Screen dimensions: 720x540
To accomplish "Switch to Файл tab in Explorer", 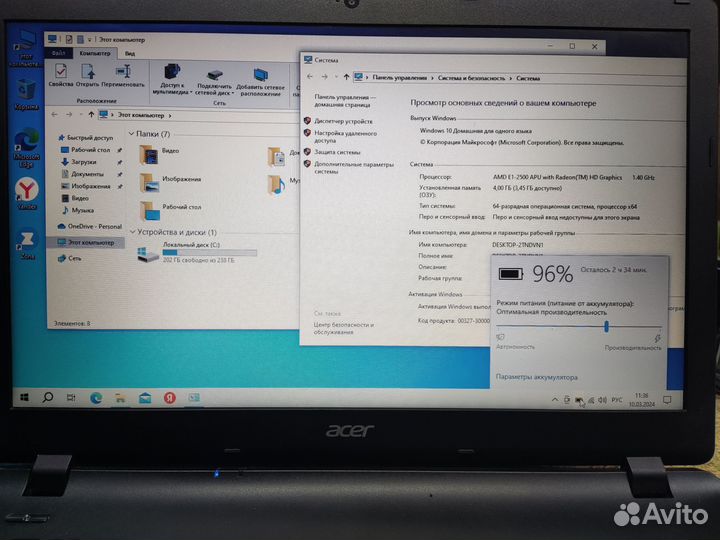I will coord(58,53).
